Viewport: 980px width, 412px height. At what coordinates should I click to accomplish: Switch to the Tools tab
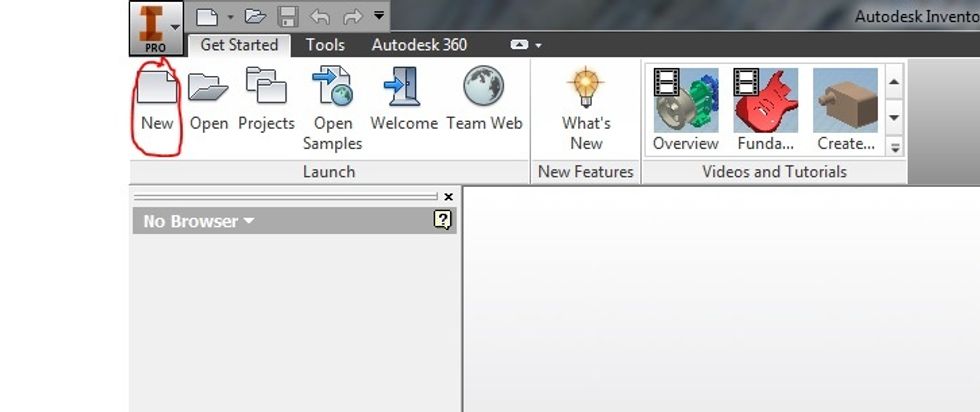[x=325, y=45]
